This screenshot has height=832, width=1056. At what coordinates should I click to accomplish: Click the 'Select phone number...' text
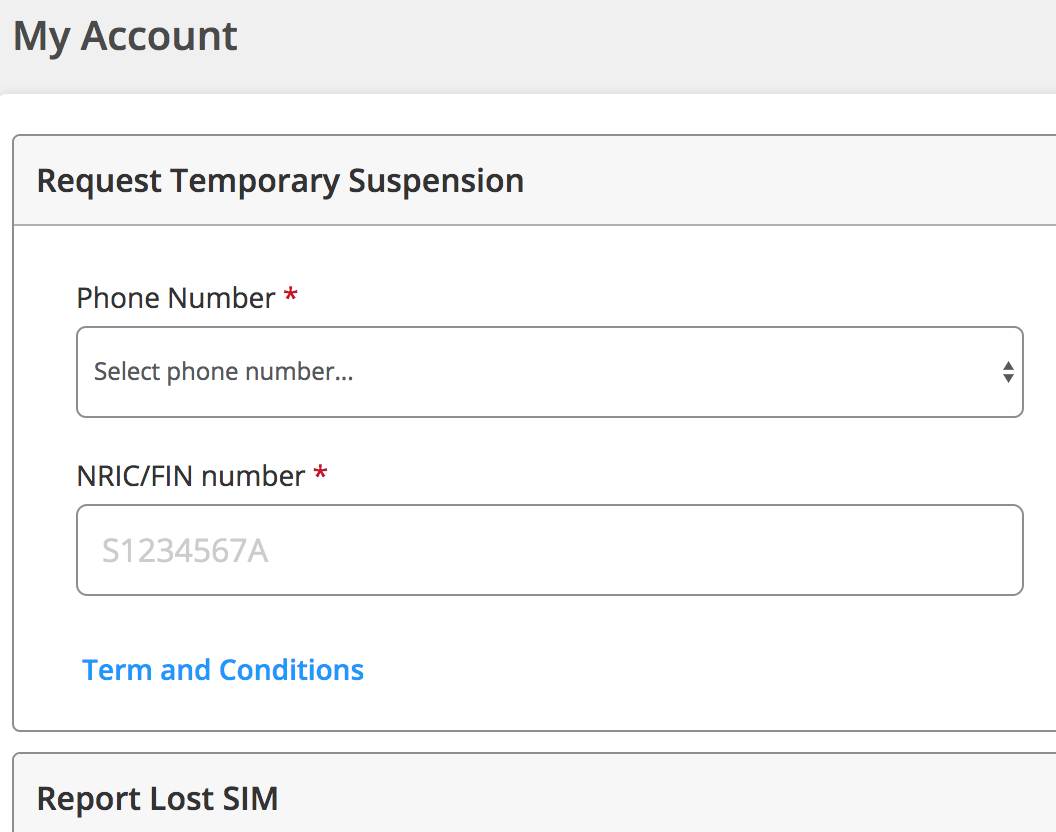coord(223,372)
